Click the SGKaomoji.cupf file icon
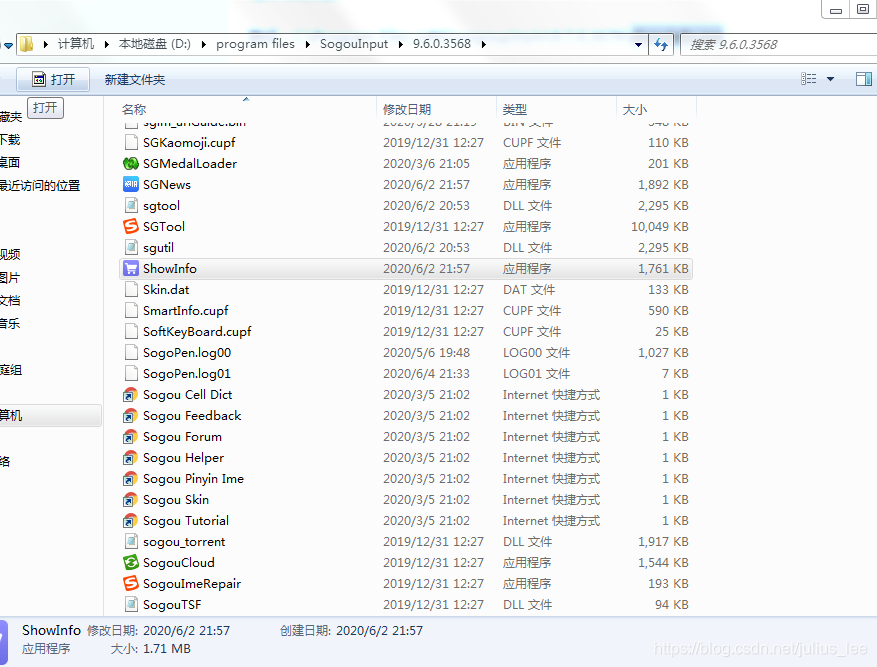 (x=131, y=142)
